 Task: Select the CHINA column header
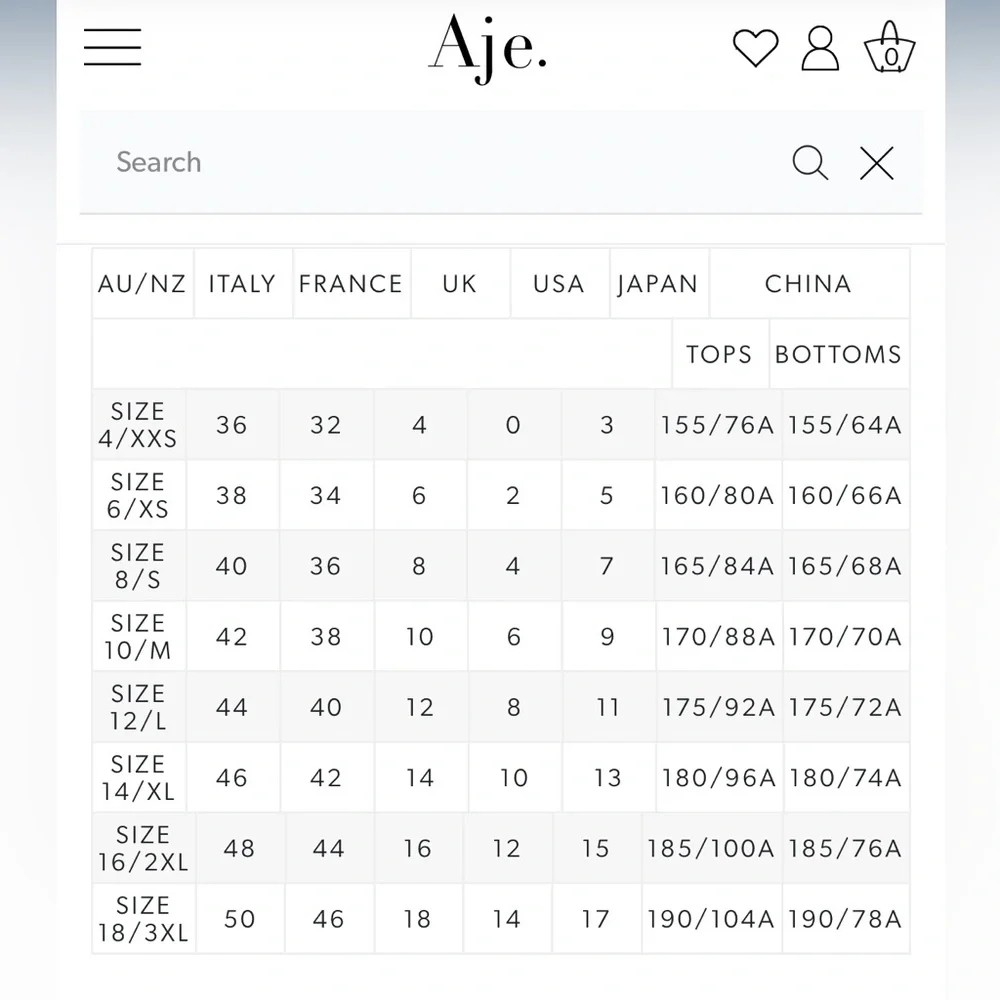(x=809, y=283)
